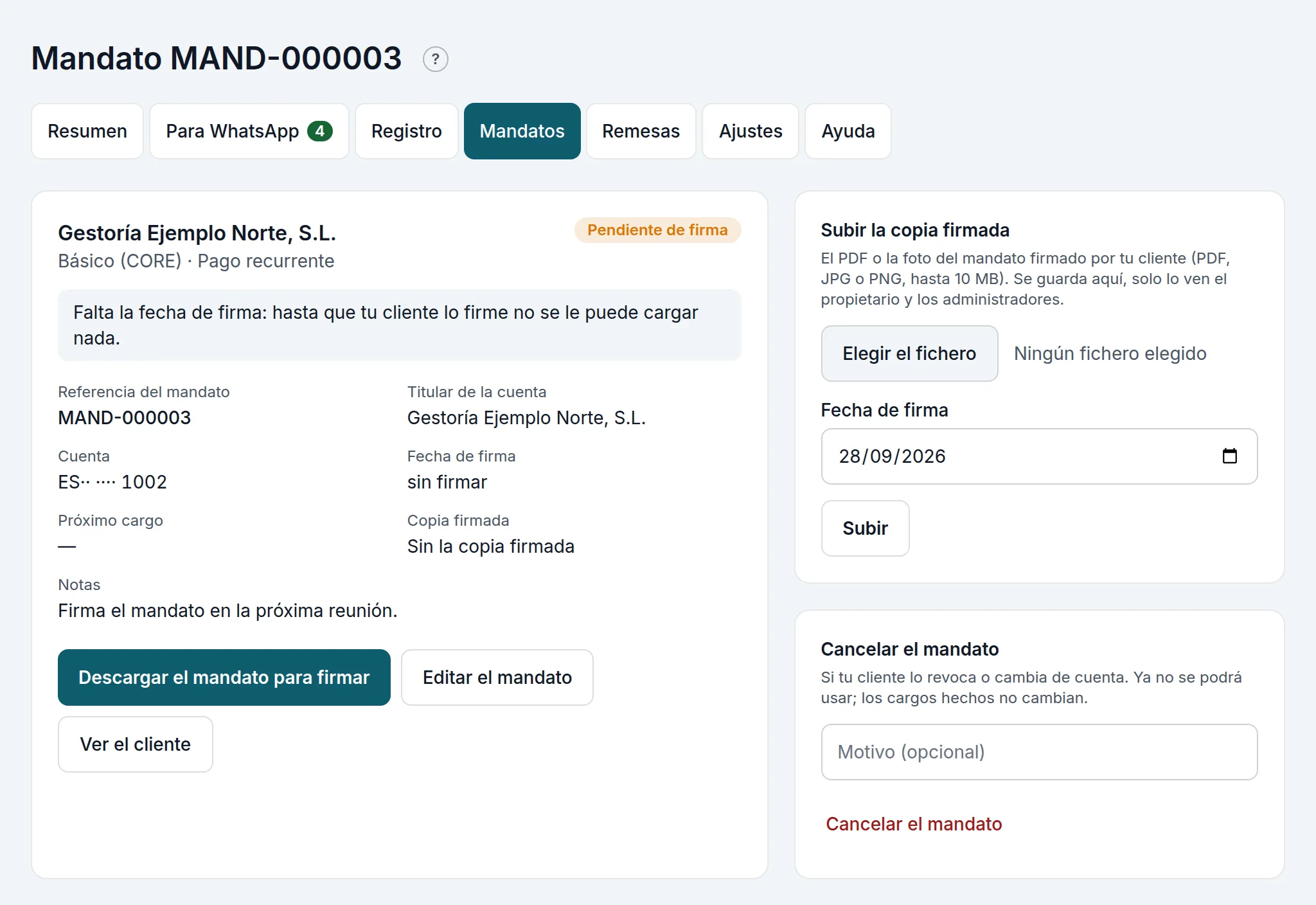Click 'Ningún fichero elegido' text

coord(1110,354)
